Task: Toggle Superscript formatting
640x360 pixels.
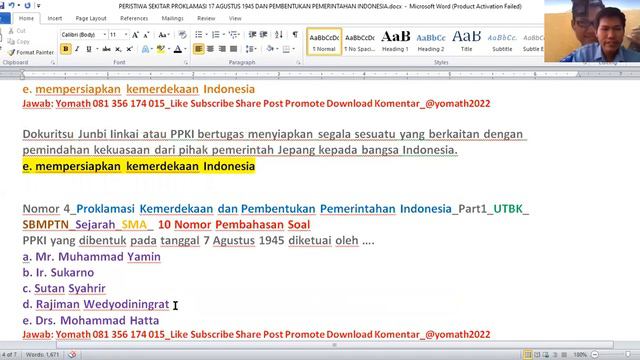Action: pyautogui.click(x=129, y=49)
